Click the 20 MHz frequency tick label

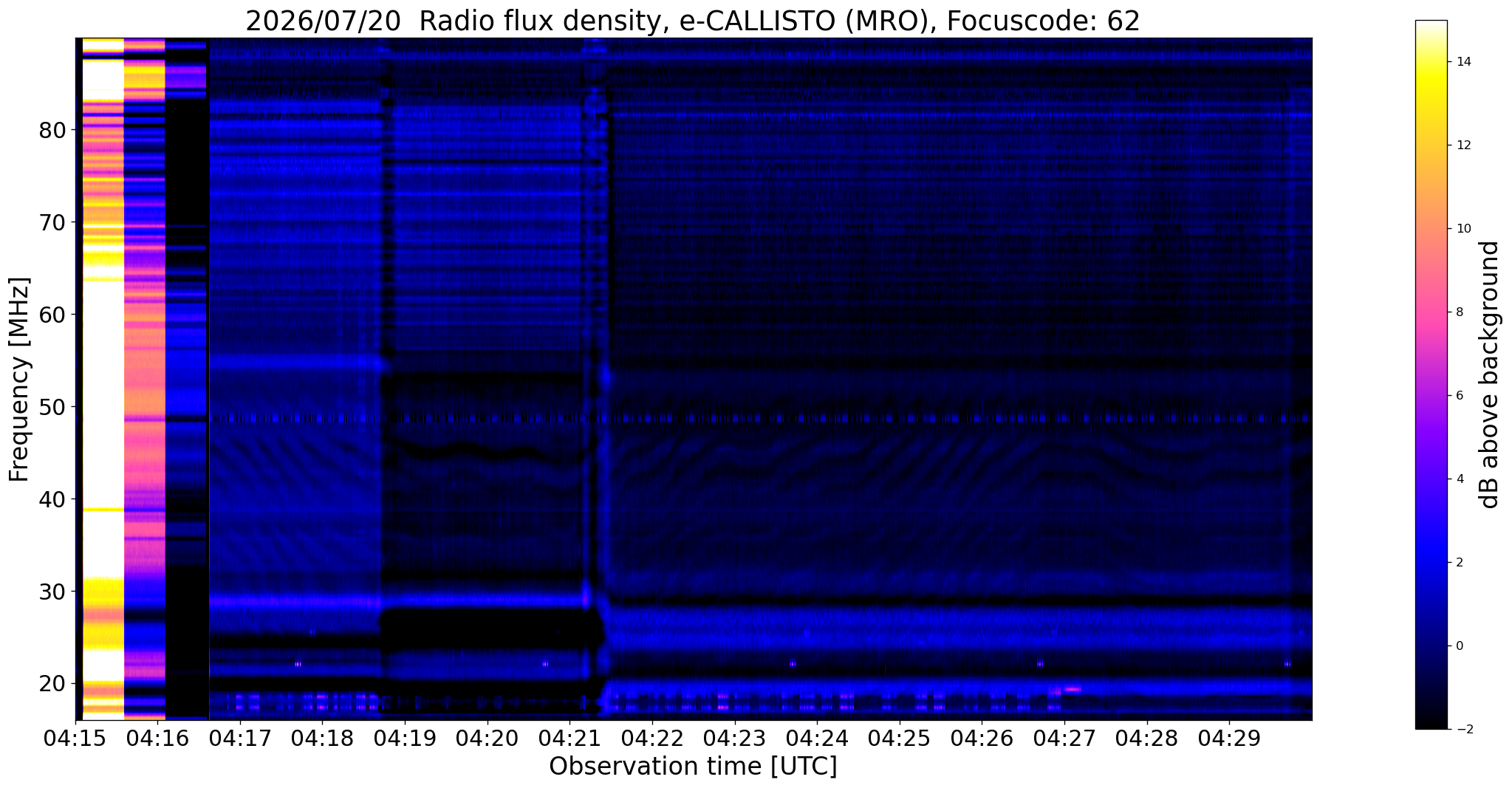click(x=52, y=684)
